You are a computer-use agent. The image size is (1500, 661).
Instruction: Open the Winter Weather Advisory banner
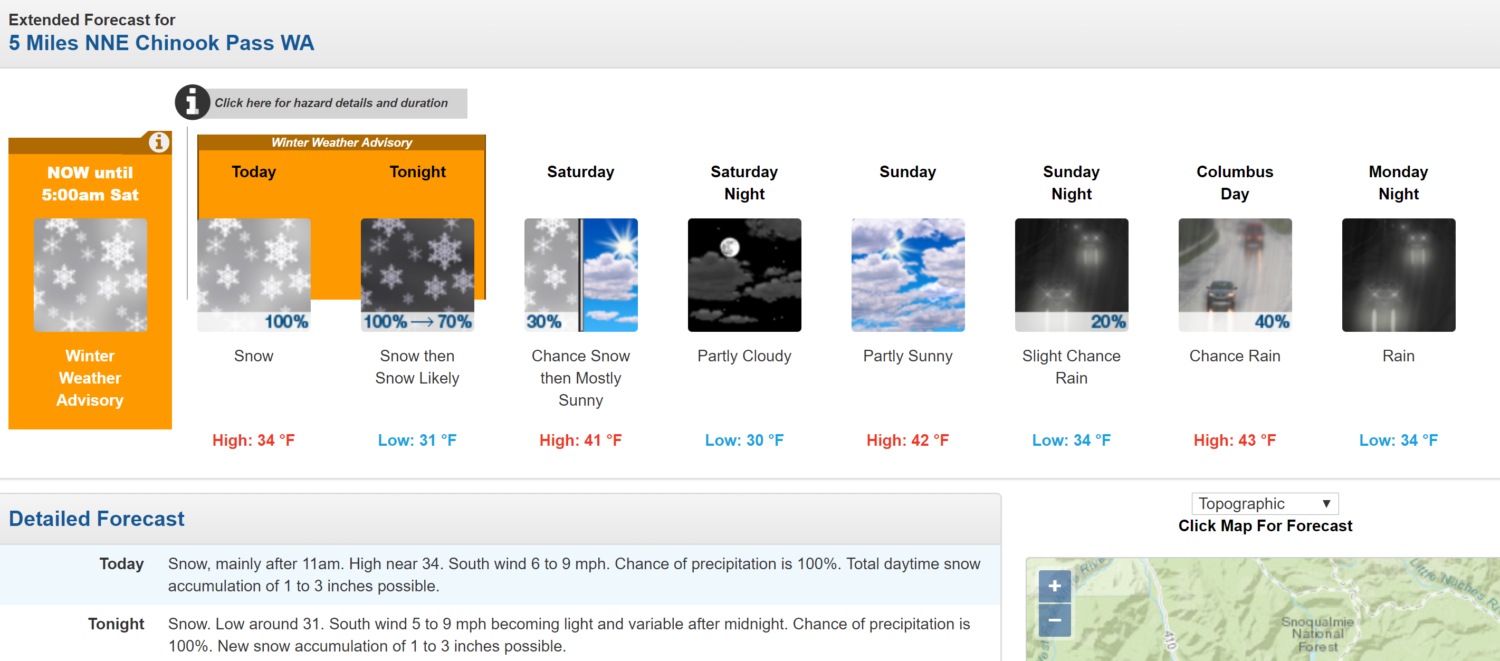coord(342,143)
